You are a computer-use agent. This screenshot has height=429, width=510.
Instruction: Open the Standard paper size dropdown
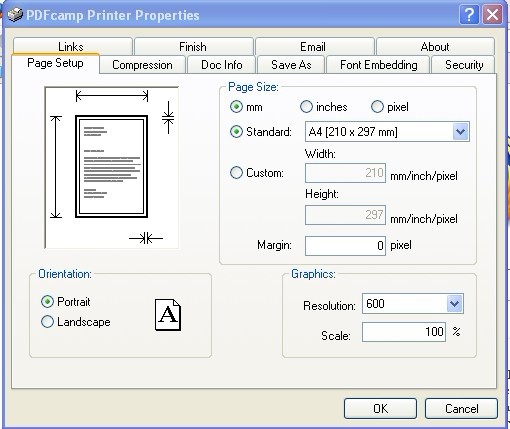(461, 132)
